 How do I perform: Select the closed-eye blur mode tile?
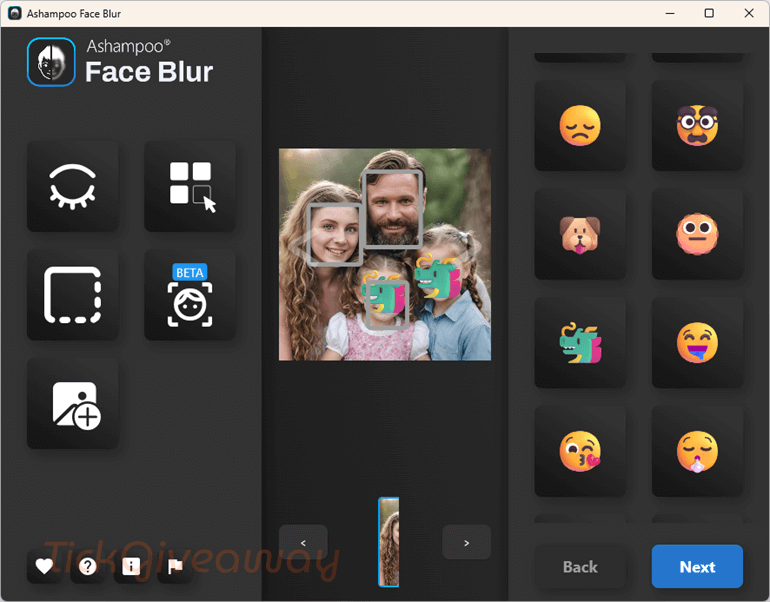point(73,186)
